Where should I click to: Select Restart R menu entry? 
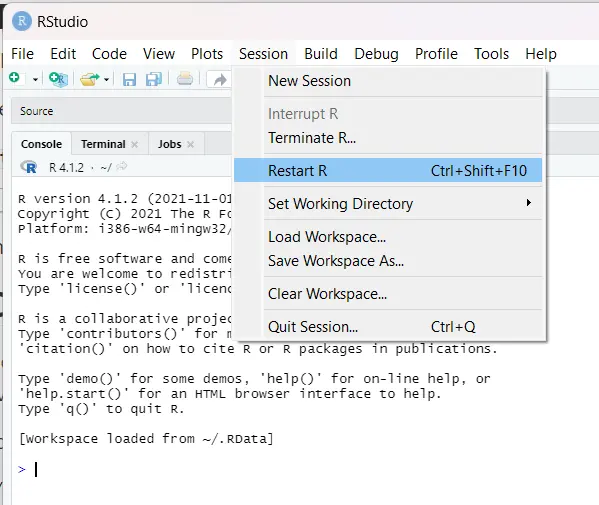(x=388, y=170)
